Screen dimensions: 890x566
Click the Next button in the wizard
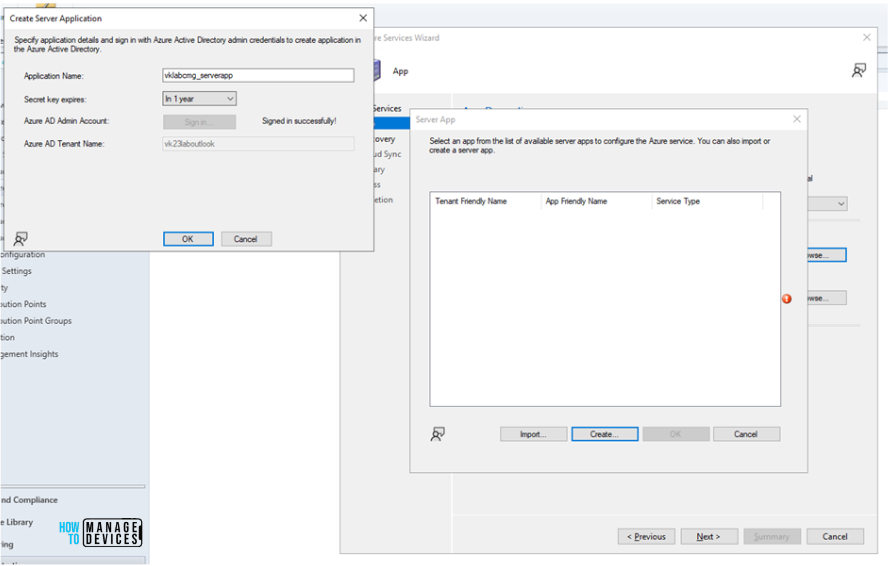709,536
